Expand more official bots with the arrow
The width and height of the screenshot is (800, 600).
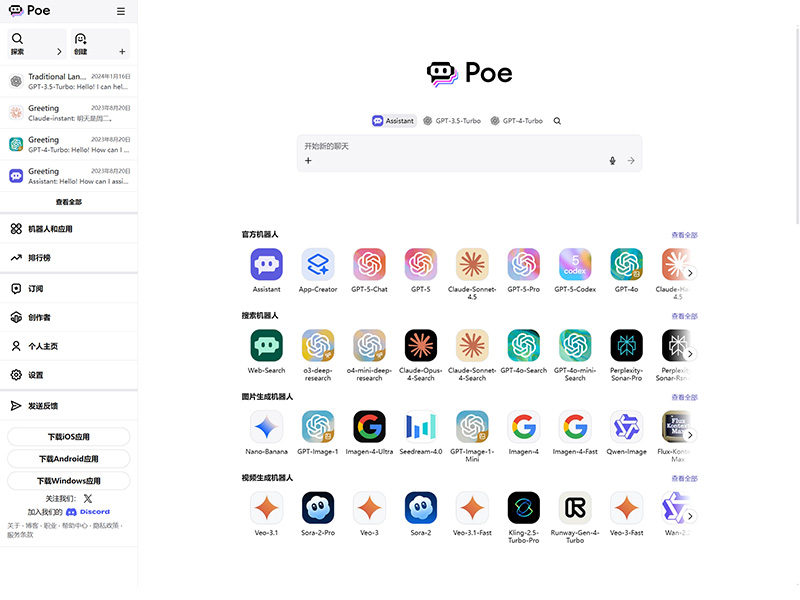690,271
